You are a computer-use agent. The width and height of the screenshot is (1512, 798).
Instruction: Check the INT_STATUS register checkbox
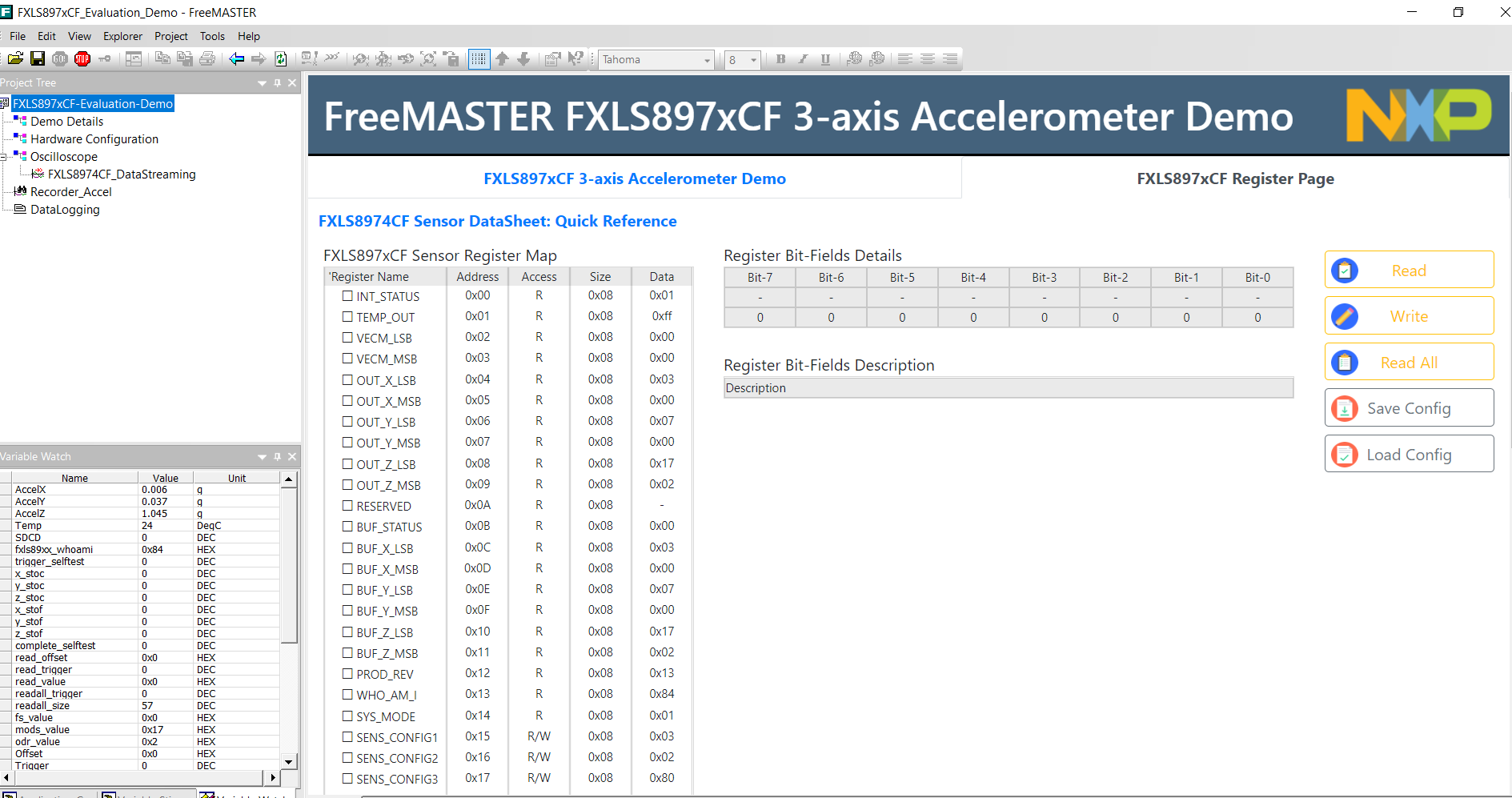tap(347, 295)
